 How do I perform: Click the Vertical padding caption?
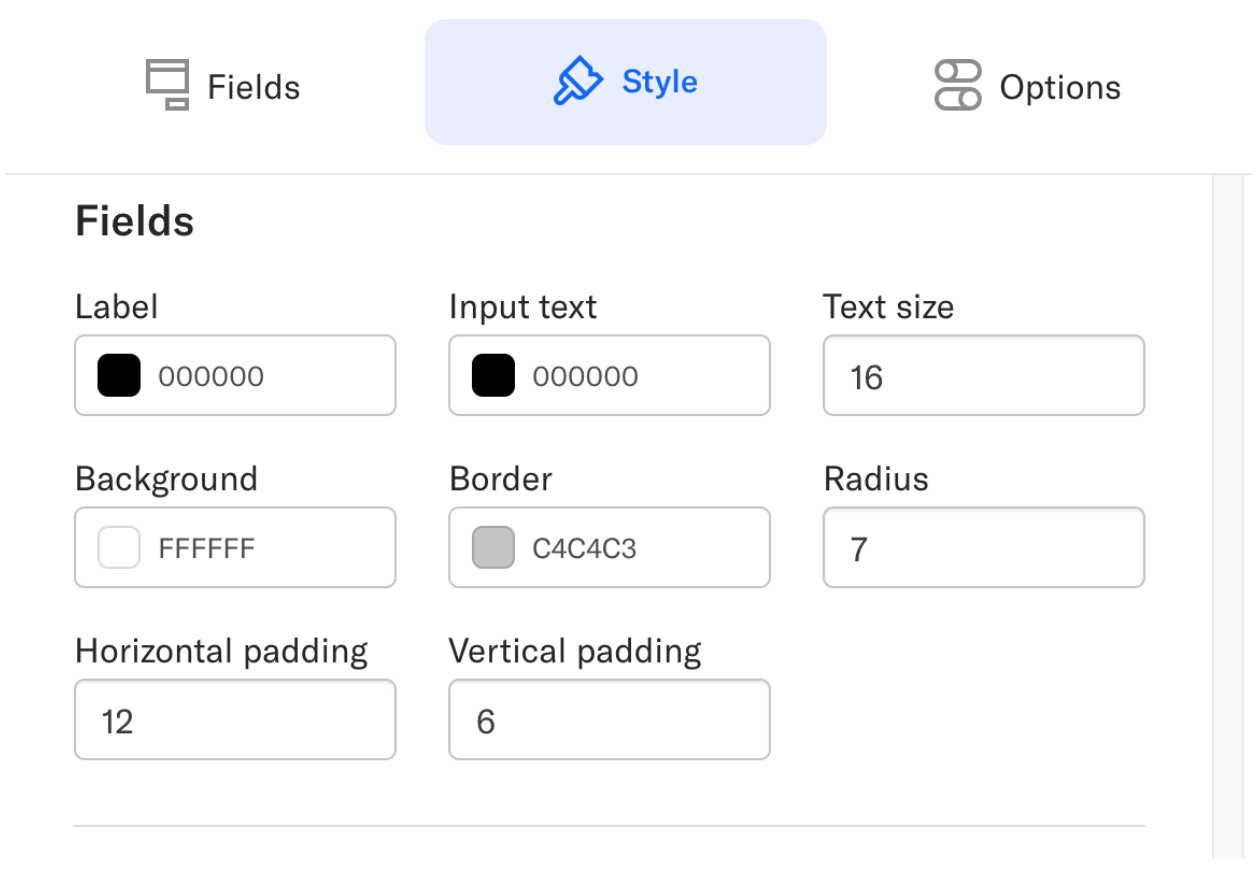[575, 652]
